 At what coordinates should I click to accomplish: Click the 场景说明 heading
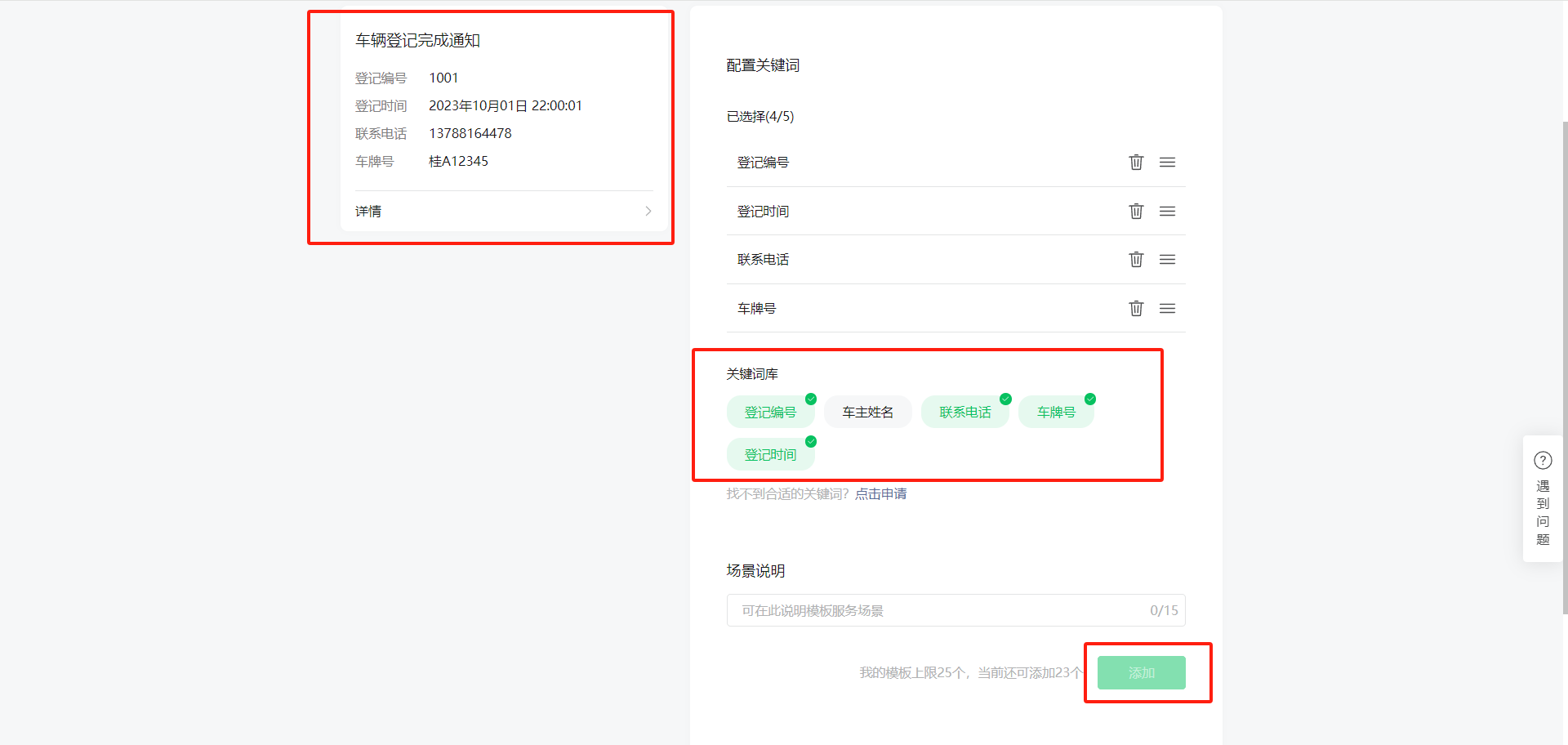click(755, 570)
